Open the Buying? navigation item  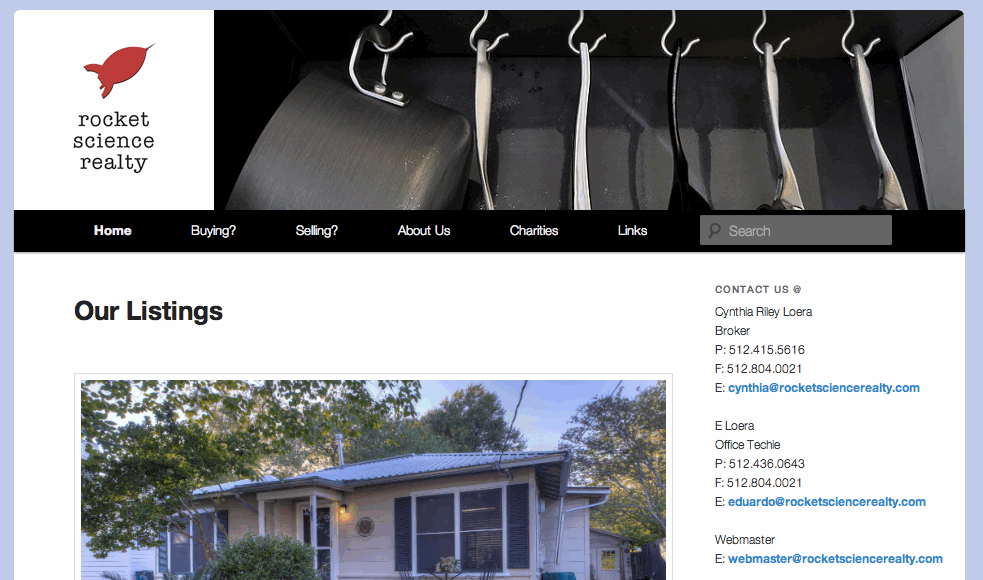pyautogui.click(x=213, y=231)
